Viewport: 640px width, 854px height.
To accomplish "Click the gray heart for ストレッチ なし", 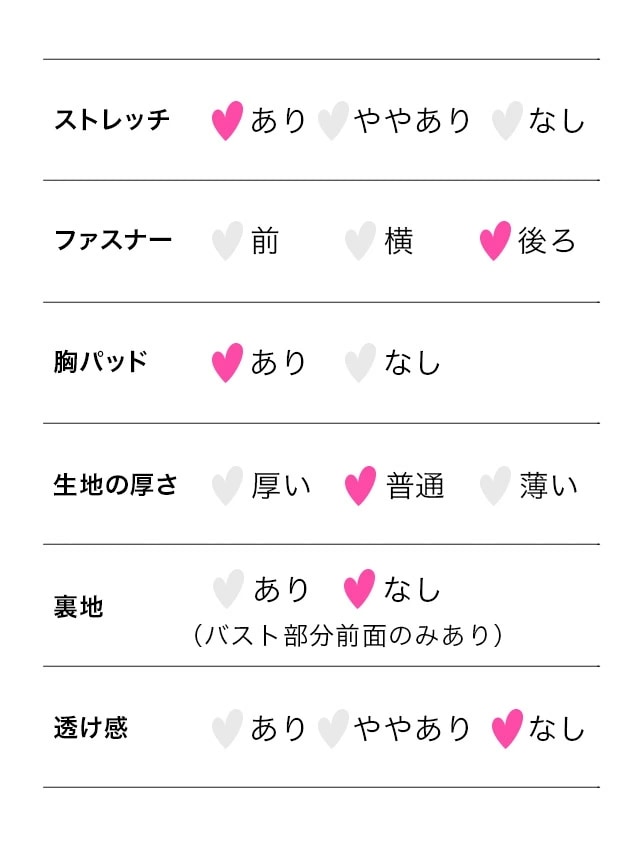I will click(x=507, y=120).
